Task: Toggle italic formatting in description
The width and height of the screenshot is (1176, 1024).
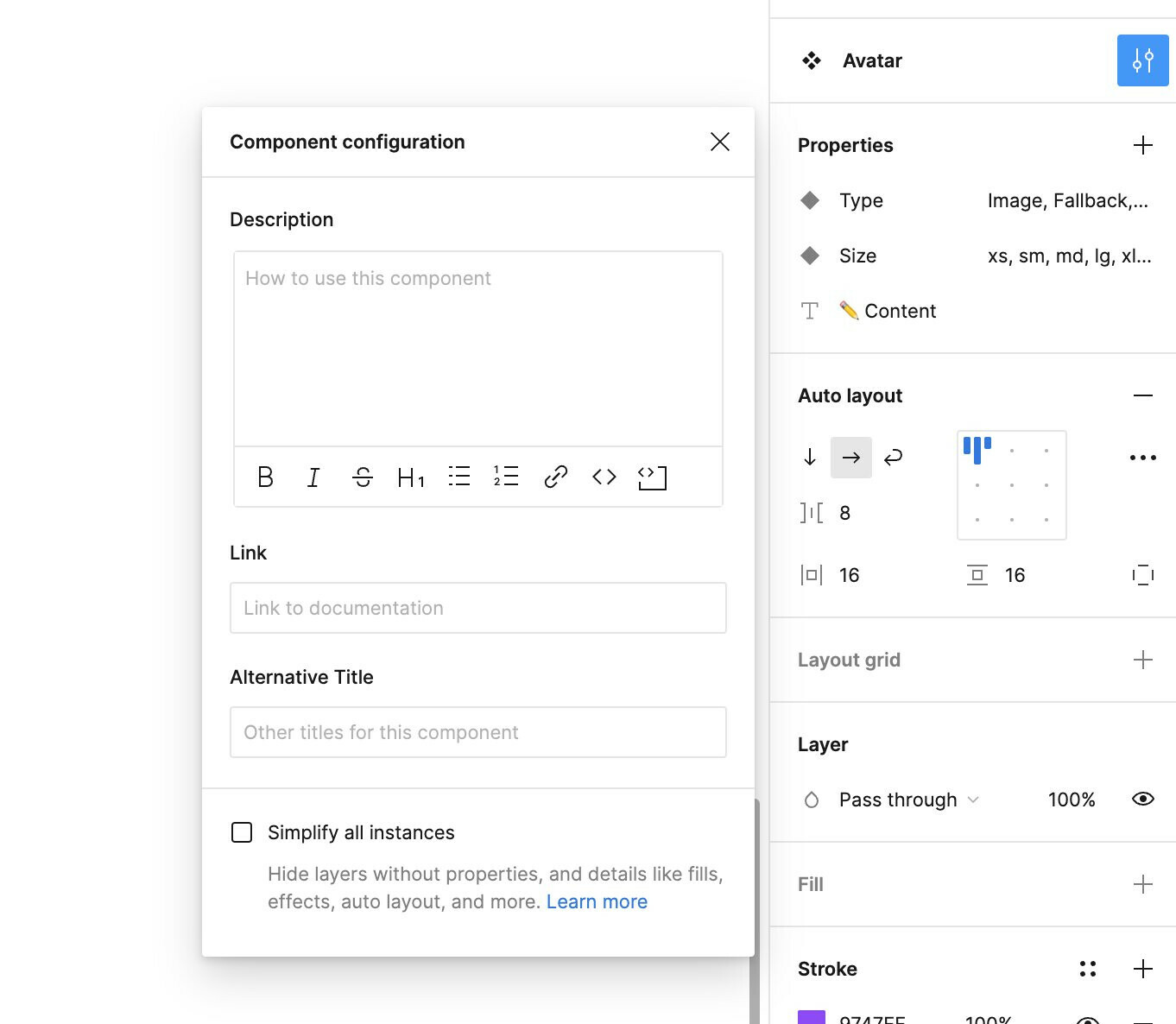Action: click(313, 477)
